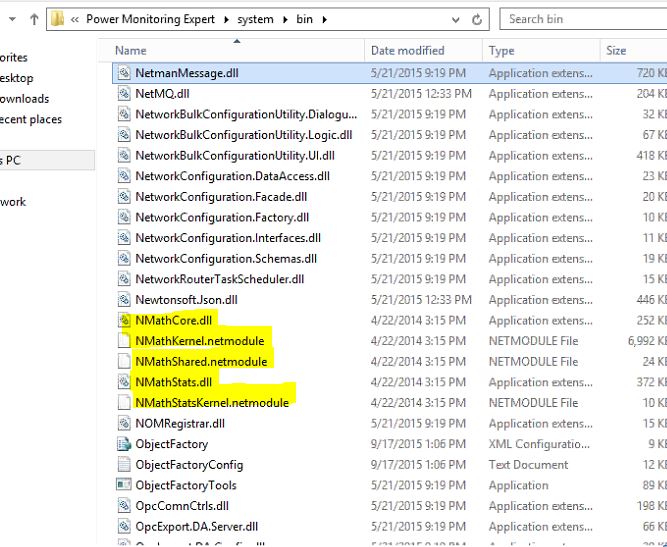This screenshot has width=667, height=547.
Task: Click the NetmanMessage.dll file icon
Action: point(124,73)
